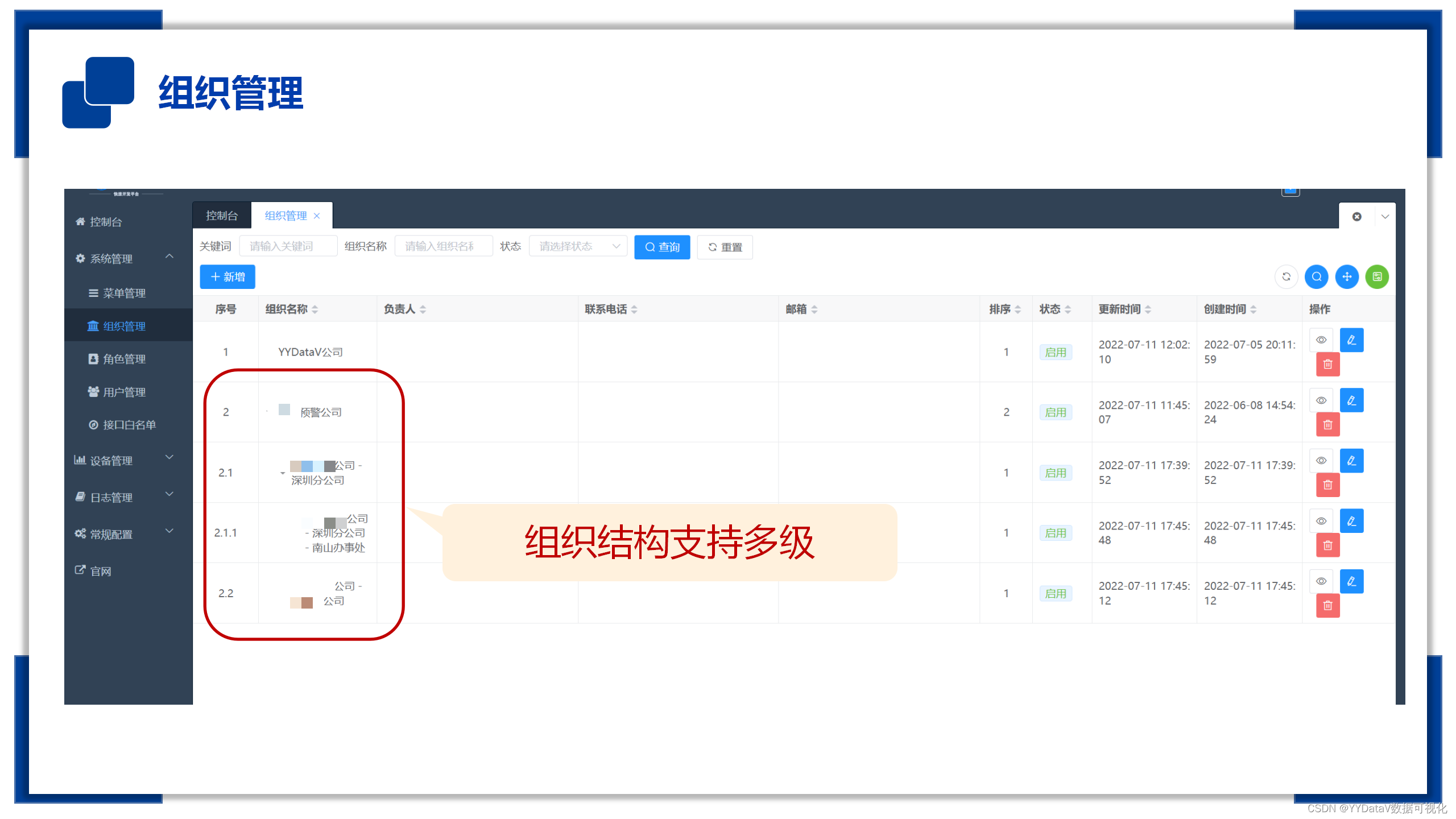Switch to the 控制台 tab
1456x819 pixels.
221,215
